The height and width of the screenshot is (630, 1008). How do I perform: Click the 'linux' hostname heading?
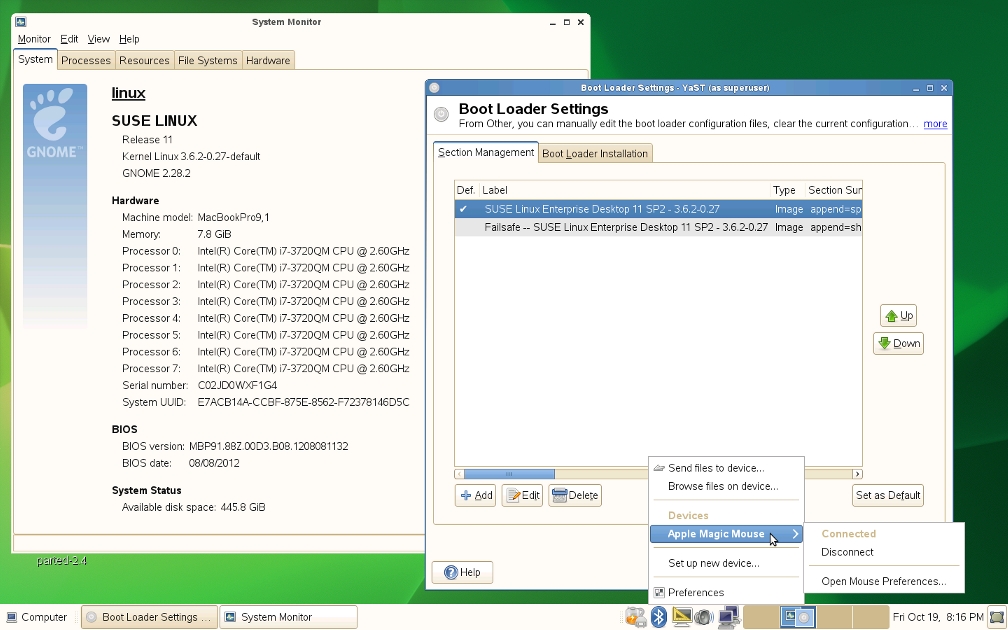129,93
